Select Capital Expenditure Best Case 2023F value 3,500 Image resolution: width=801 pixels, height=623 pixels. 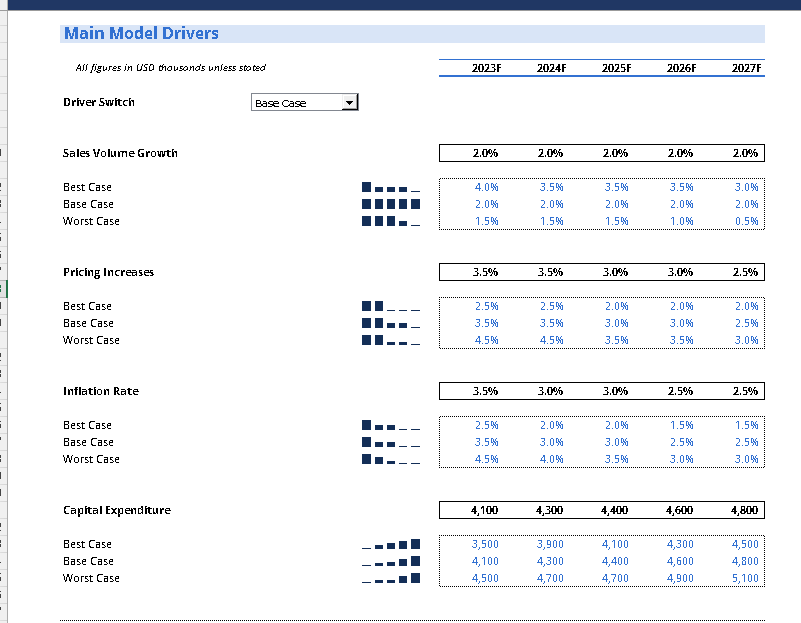(x=485, y=544)
